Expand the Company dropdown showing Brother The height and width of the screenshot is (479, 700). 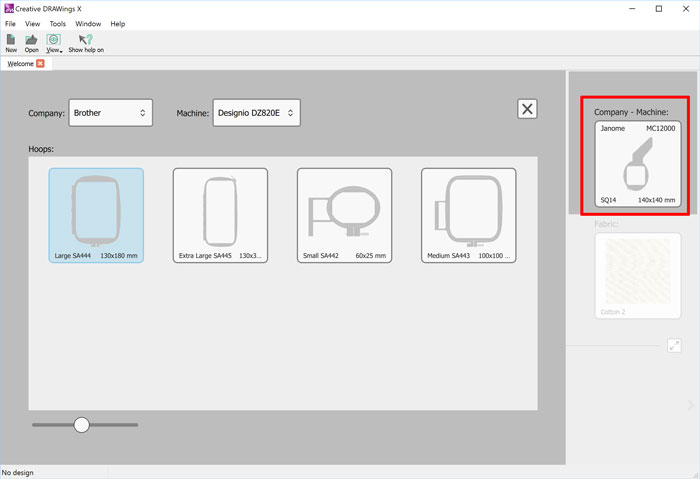tap(110, 113)
